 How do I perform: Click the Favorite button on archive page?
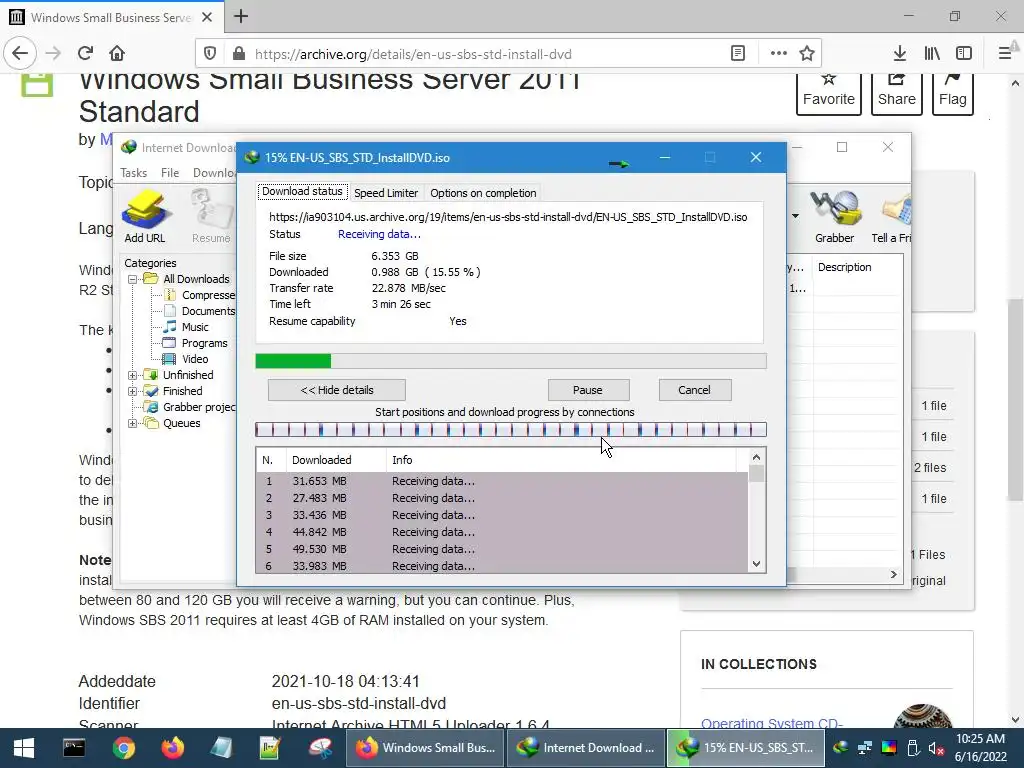click(829, 93)
